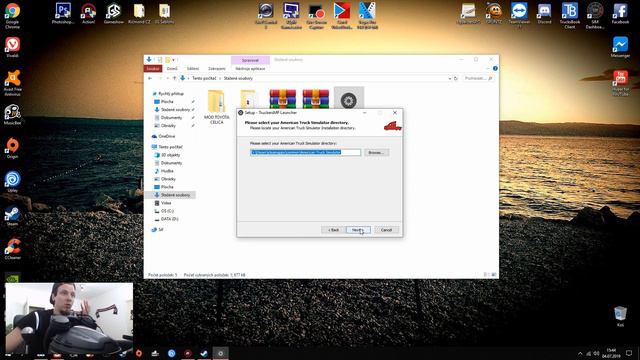Screen dimensions: 640x360
Task: Open Steam desktop shortcut
Action: [12, 216]
